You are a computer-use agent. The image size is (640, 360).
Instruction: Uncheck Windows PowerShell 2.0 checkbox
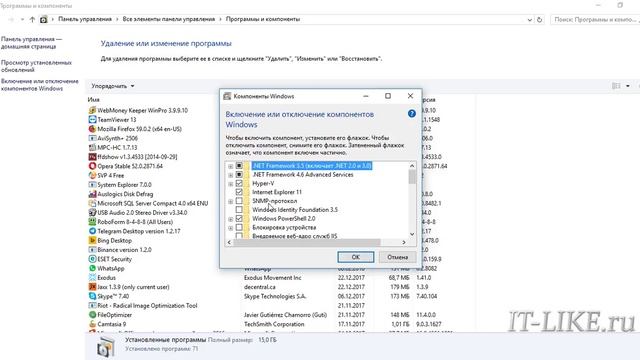point(239,219)
